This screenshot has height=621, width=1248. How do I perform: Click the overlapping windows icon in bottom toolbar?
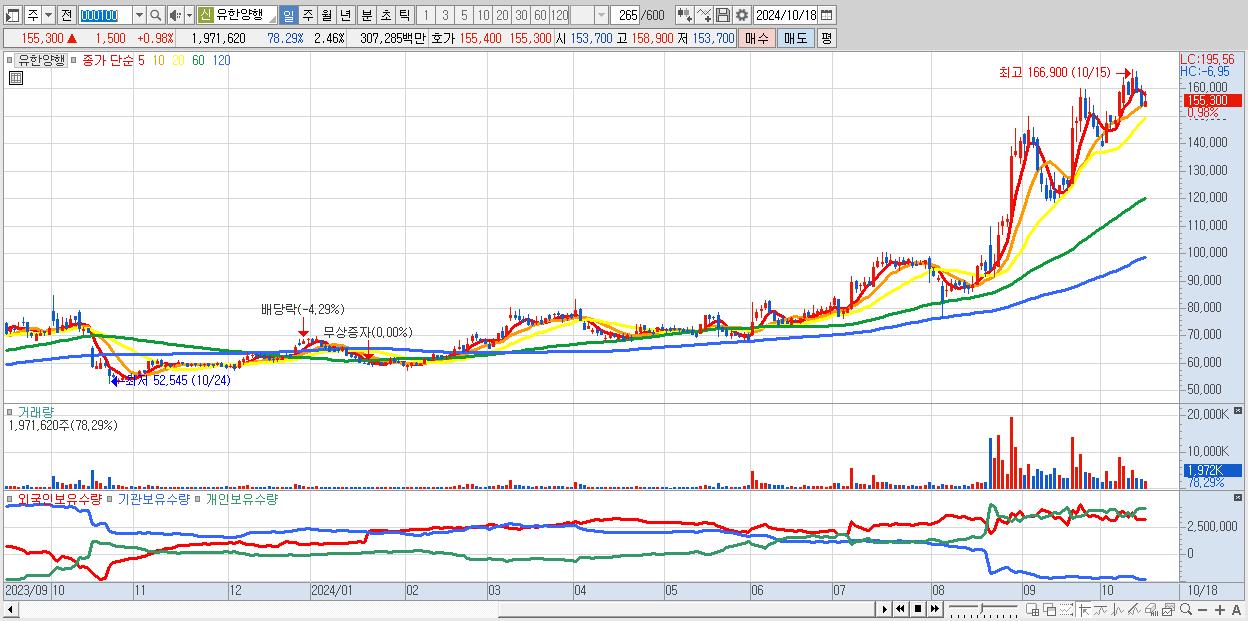1050,609
